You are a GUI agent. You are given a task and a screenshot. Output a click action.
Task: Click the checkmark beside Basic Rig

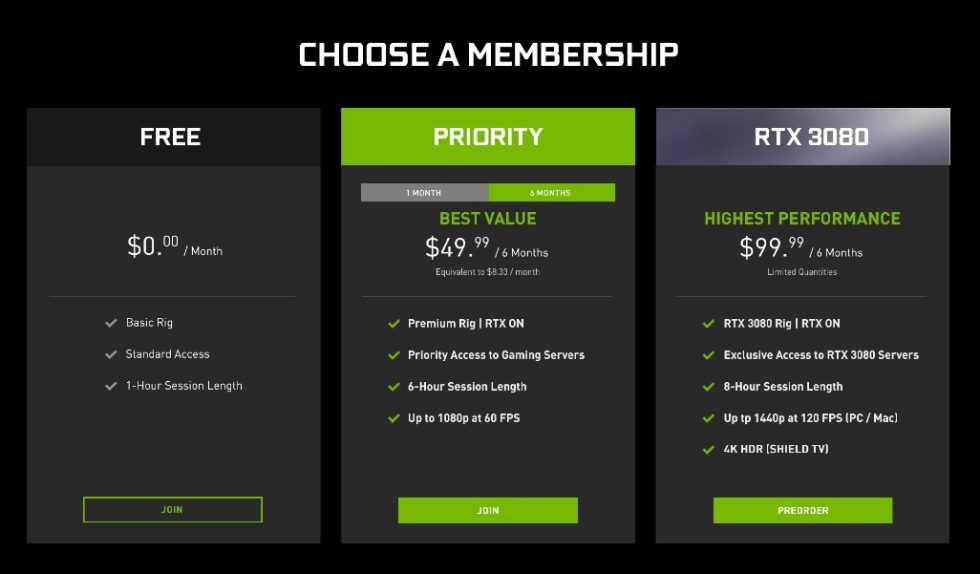point(111,323)
